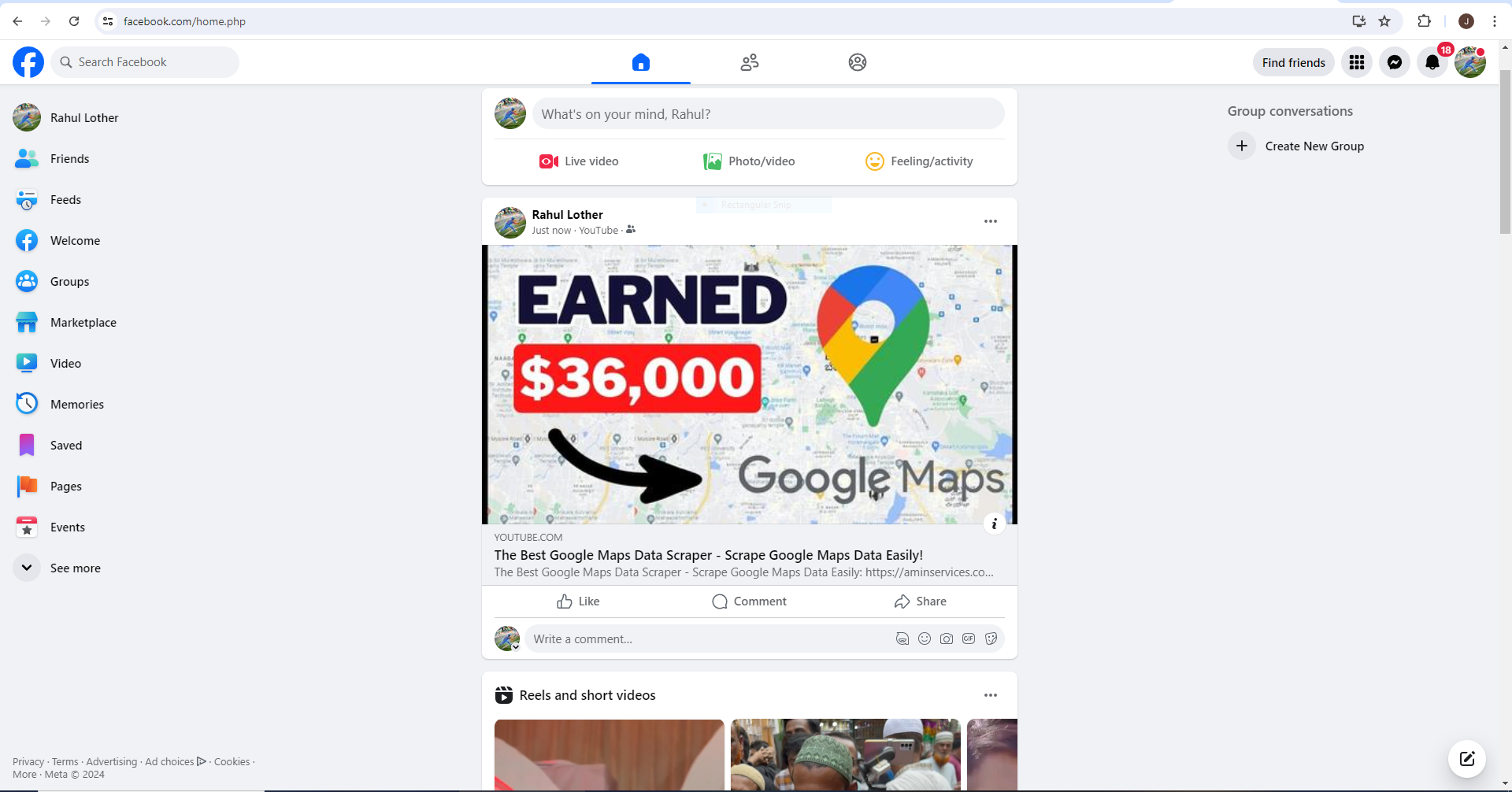
Task: Show link info icon on the video thumbnail
Action: pos(995,524)
